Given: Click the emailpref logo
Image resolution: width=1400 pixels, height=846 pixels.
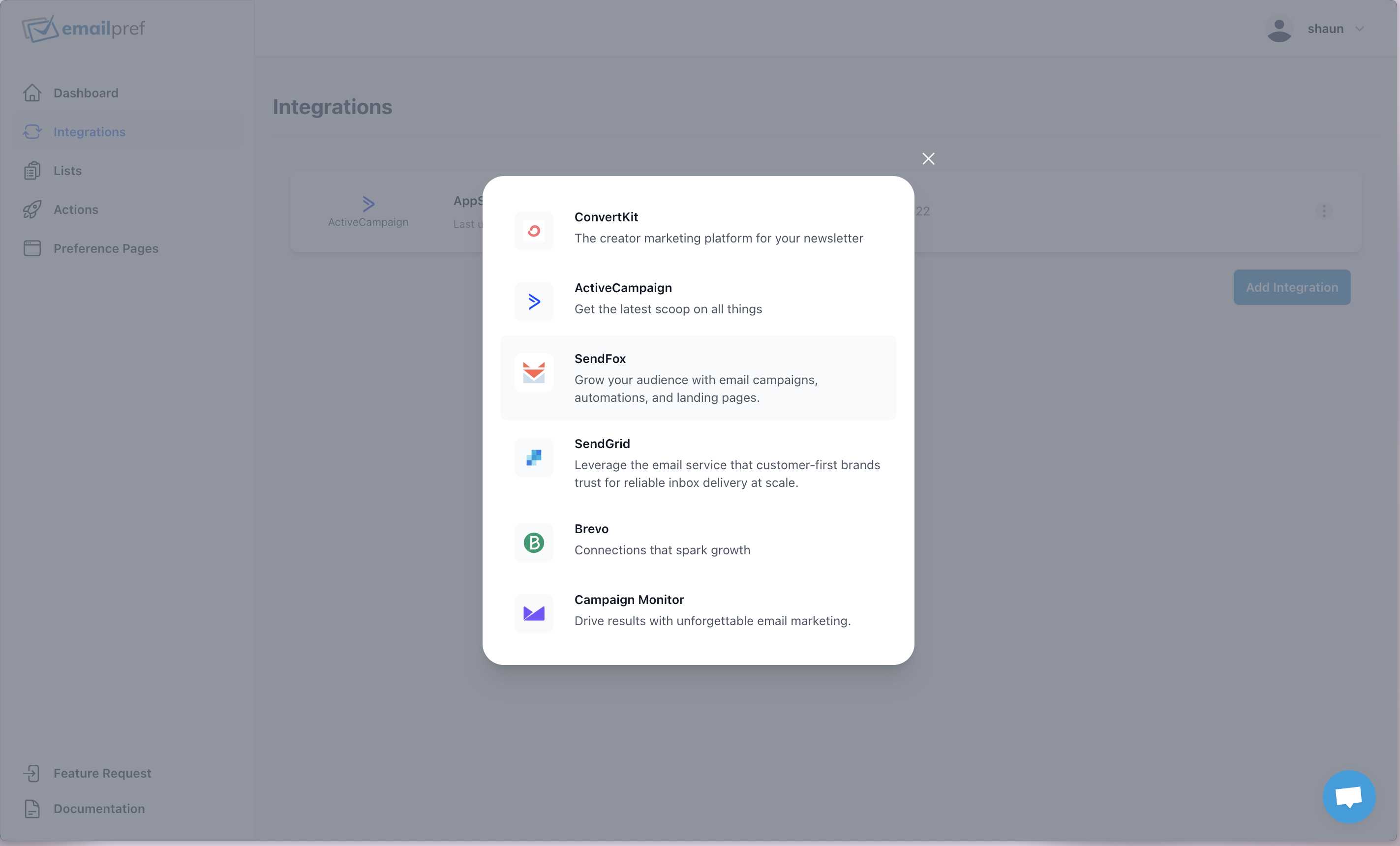Looking at the screenshot, I should pos(84,29).
